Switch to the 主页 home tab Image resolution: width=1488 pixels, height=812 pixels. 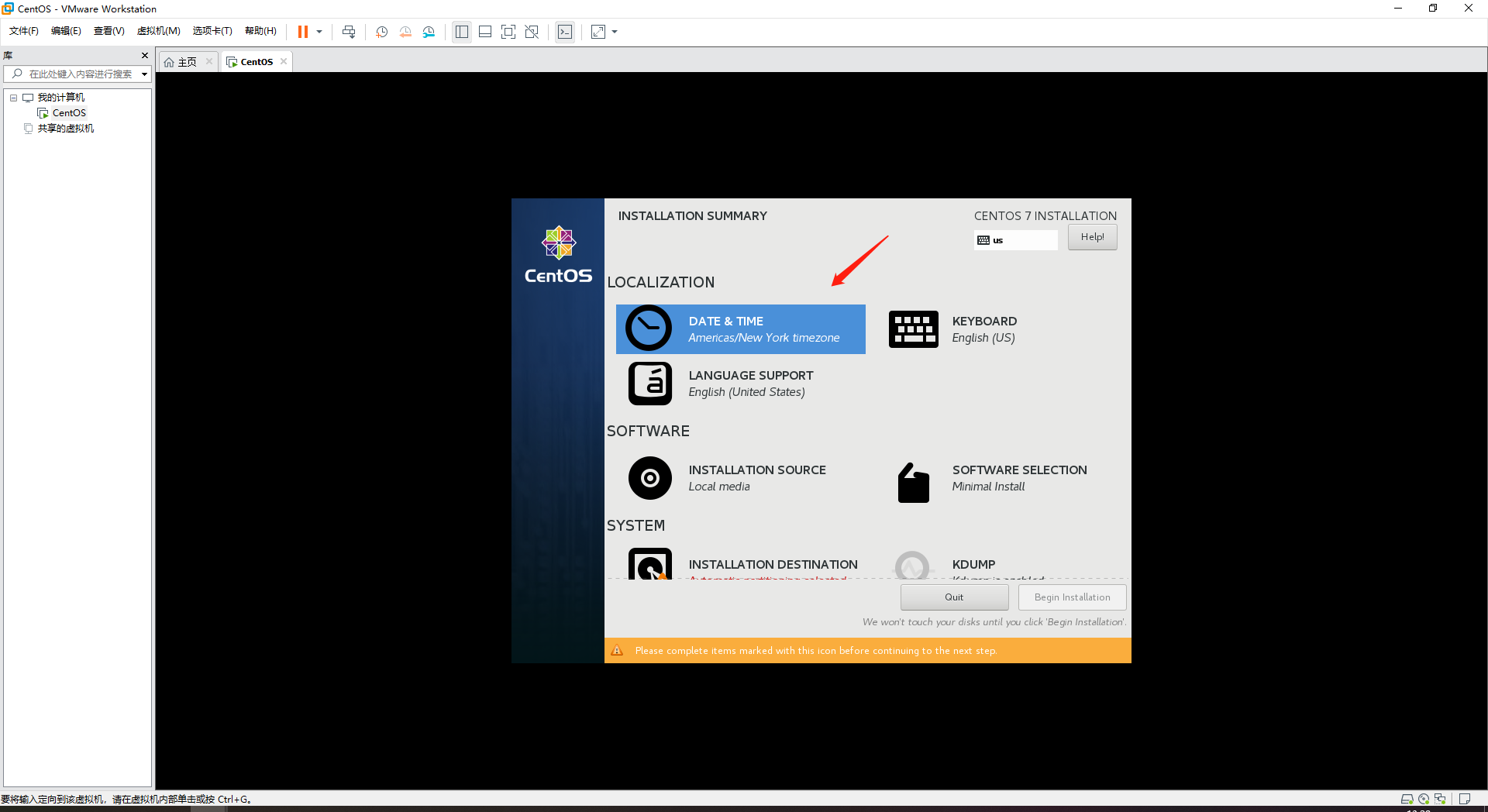[187, 62]
